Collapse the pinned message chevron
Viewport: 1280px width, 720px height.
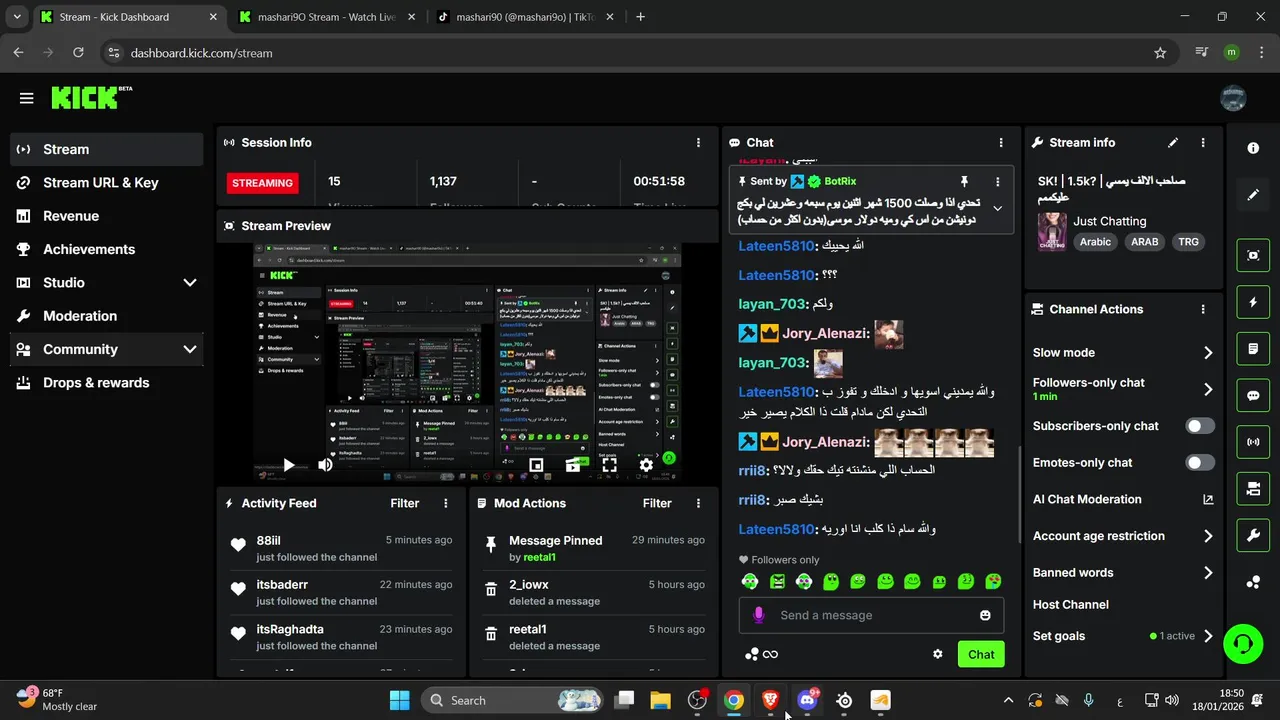pos(997,208)
